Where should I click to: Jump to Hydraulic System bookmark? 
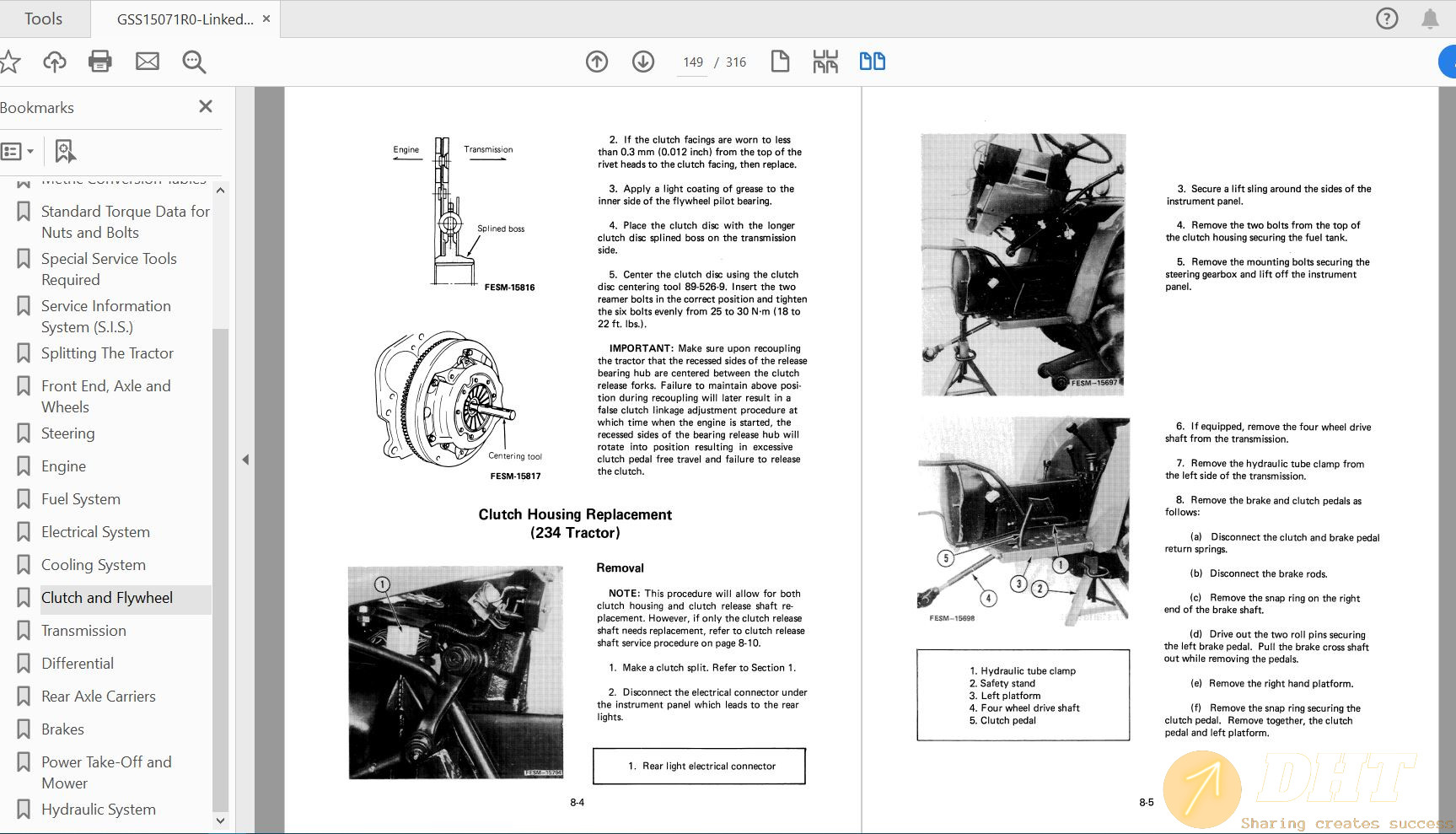point(98,810)
